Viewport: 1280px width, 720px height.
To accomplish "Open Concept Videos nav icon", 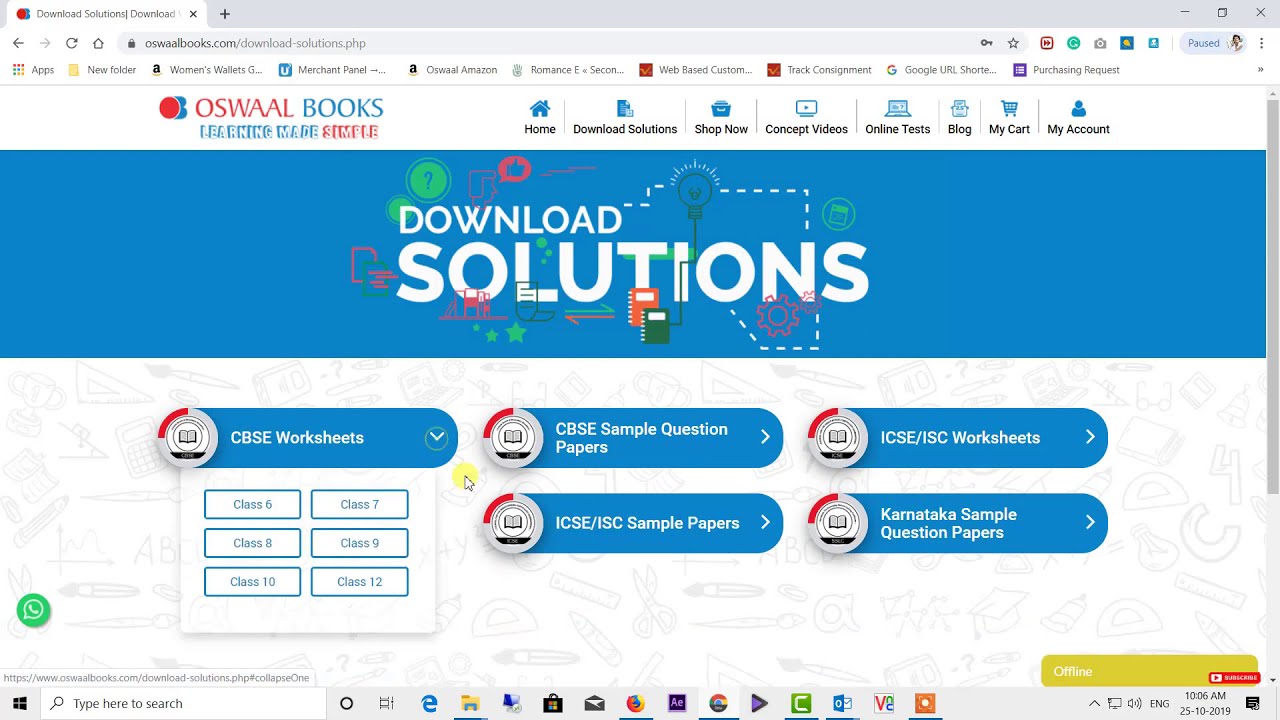I will click(x=806, y=108).
